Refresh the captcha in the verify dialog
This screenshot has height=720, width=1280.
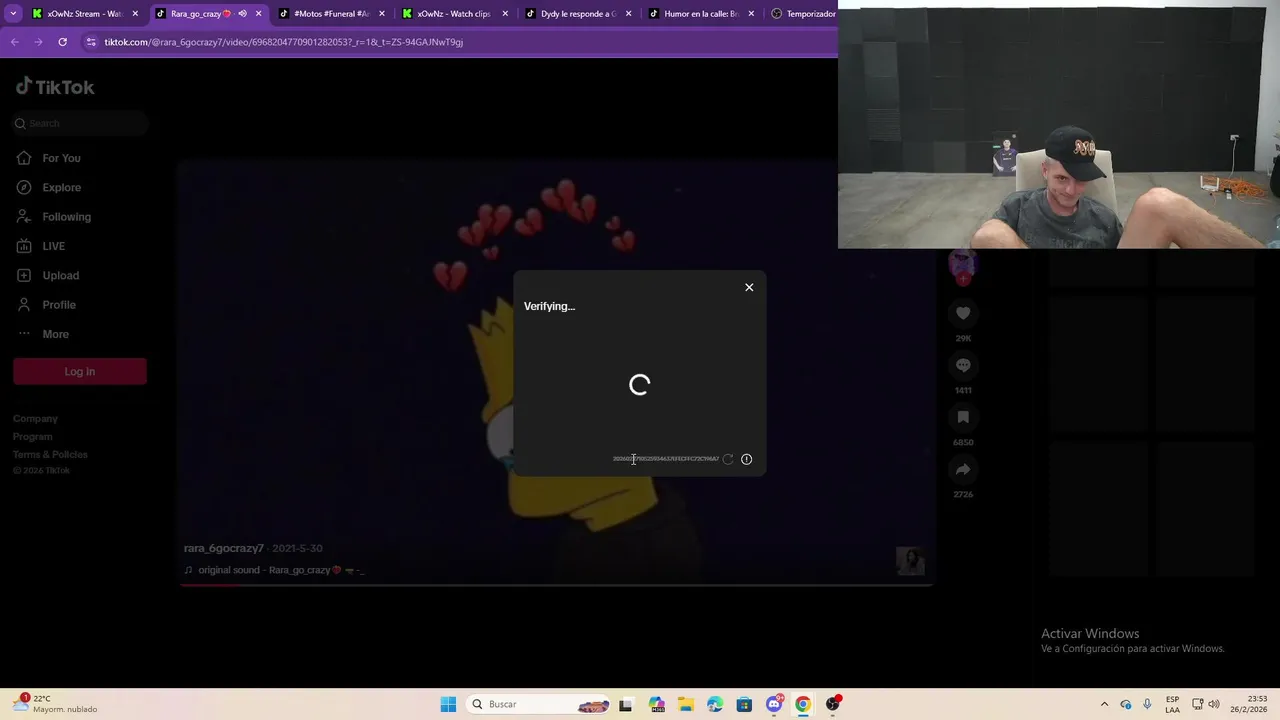pyautogui.click(x=728, y=459)
